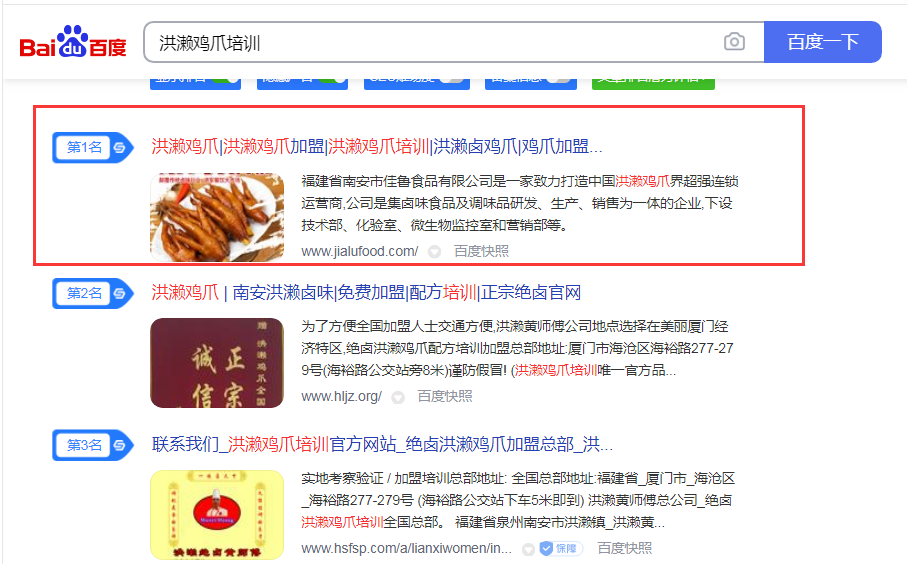Viewport: 907px width, 564px height.
Task: Open 百度快照 for the www.hljz.org result
Action: [x=444, y=396]
